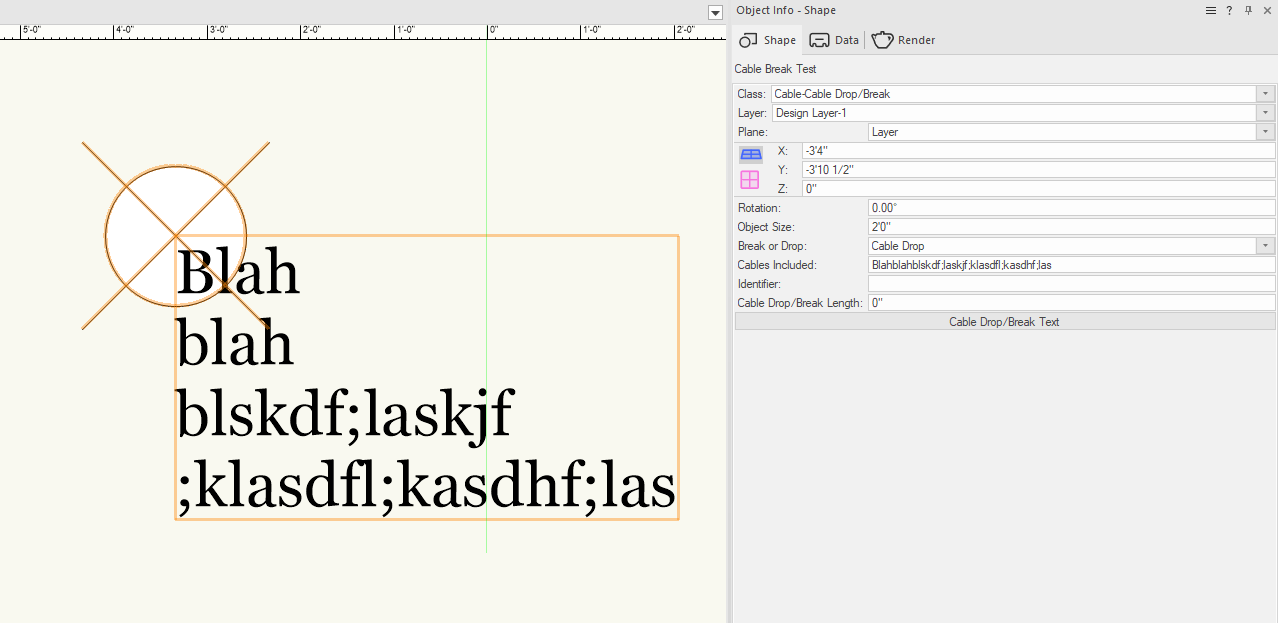The width and height of the screenshot is (1278, 623).
Task: Switch to the Data tab
Action: pos(834,40)
